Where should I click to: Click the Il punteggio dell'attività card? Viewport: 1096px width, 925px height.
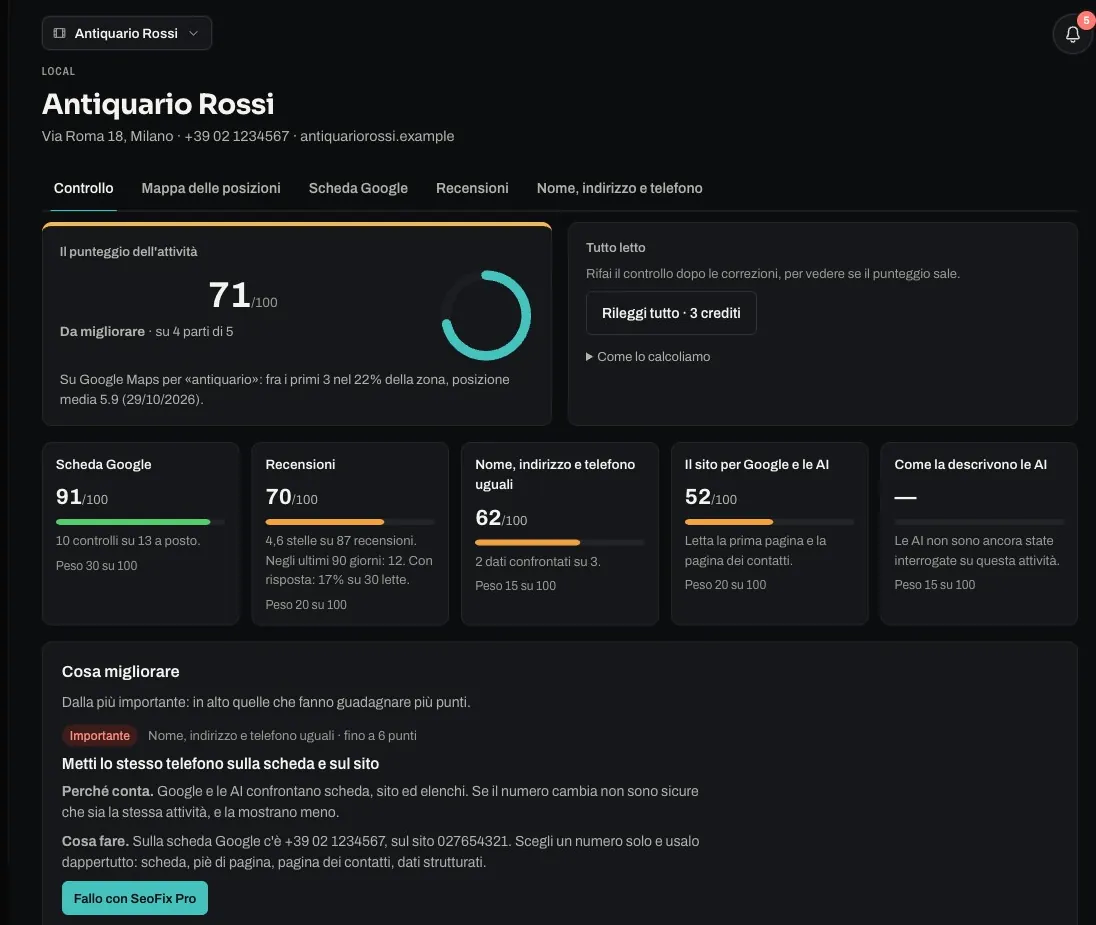coord(297,324)
